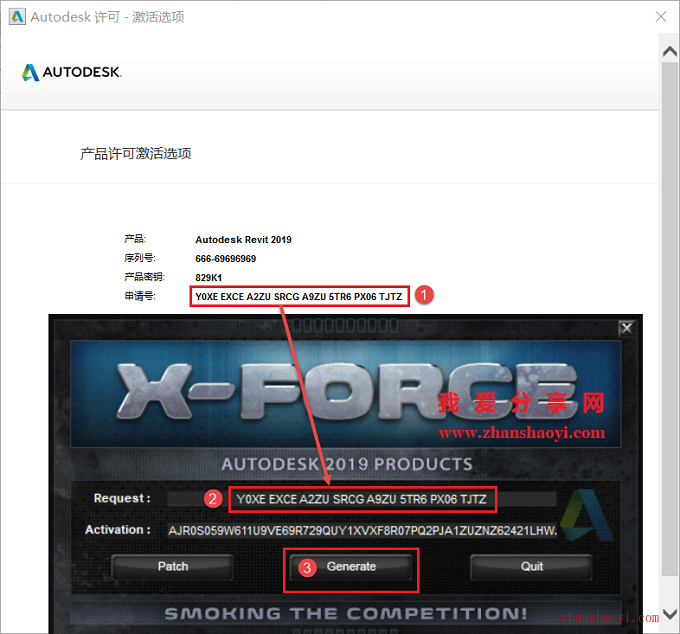680x634 pixels.
Task: Click the scroll down arrow
Action: (x=670, y=614)
